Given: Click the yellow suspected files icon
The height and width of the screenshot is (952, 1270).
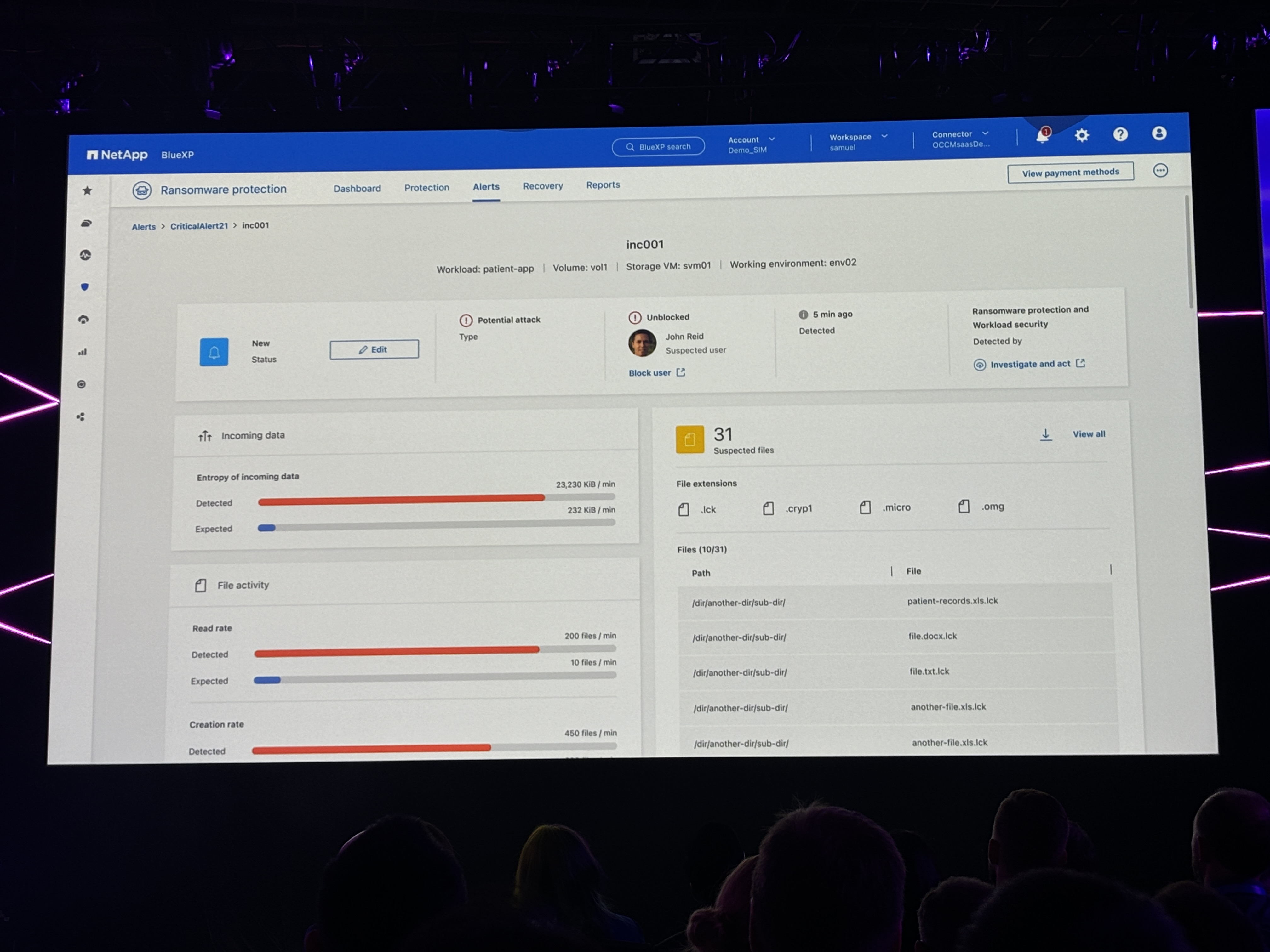Looking at the screenshot, I should coord(689,439).
